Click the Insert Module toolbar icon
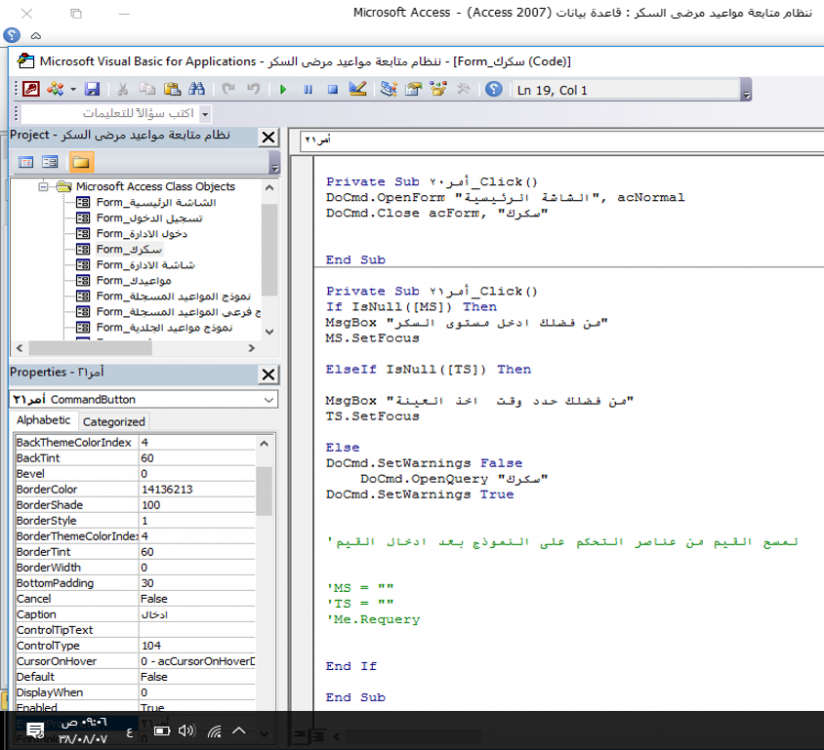This screenshot has width=824, height=750. [x=55, y=89]
